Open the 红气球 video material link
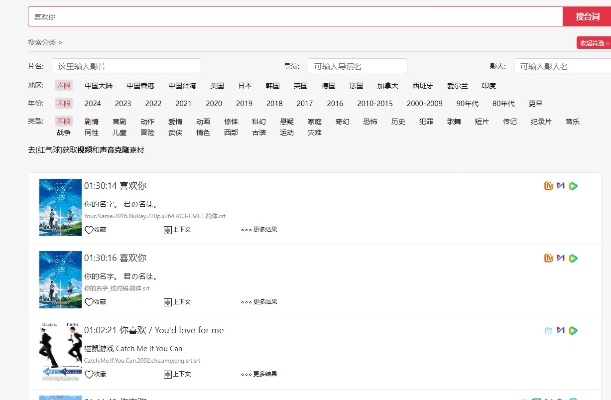This screenshot has width=611, height=400. pyautogui.click(x=86, y=149)
